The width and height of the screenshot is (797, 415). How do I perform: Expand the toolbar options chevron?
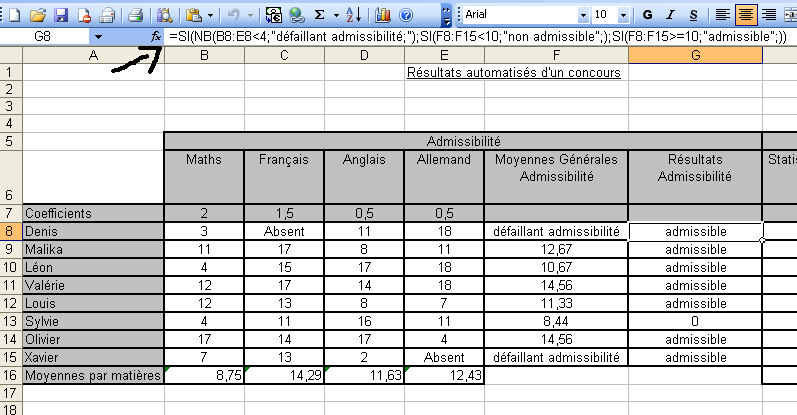[x=446, y=15]
